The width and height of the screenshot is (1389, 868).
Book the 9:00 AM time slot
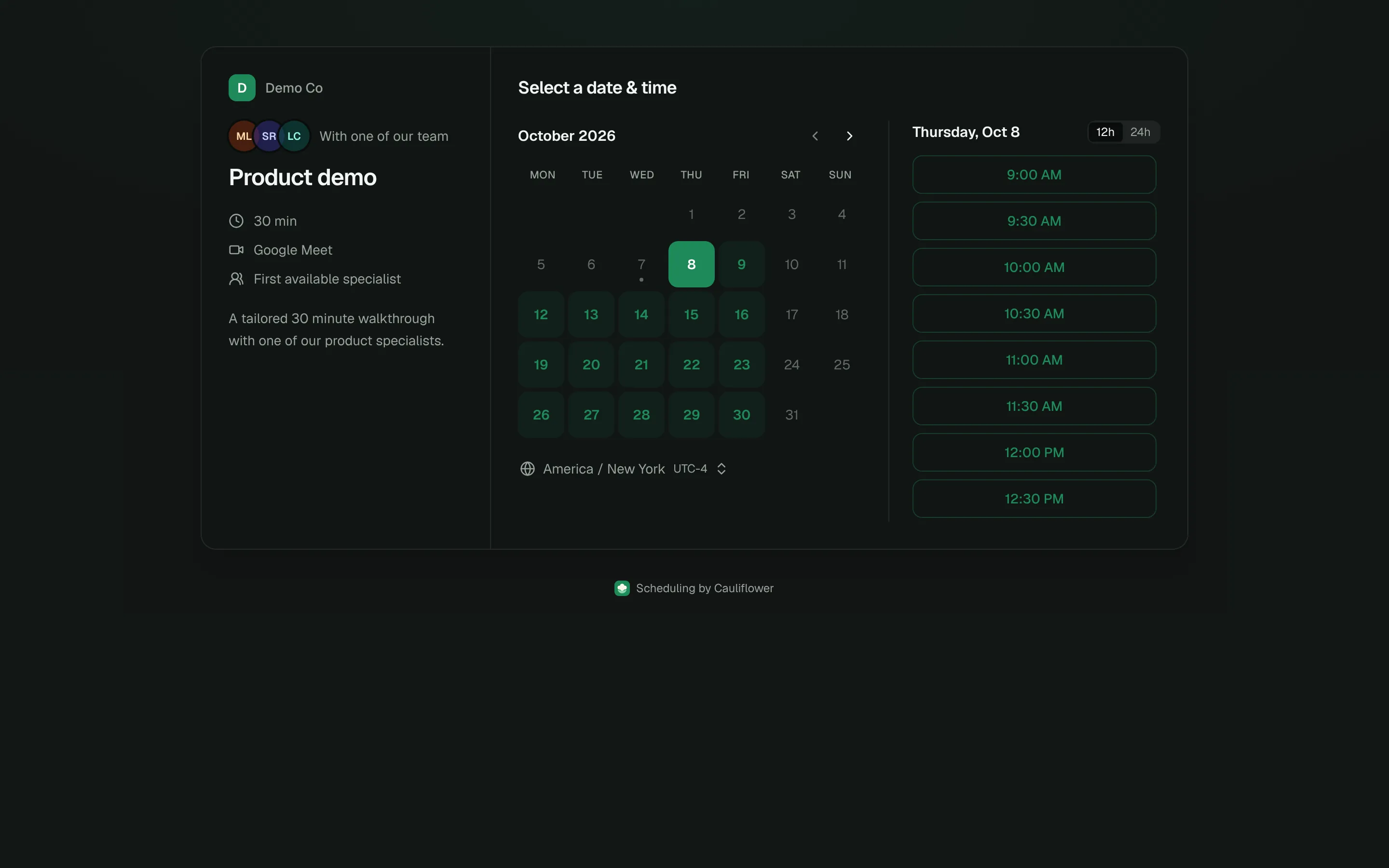click(x=1034, y=175)
